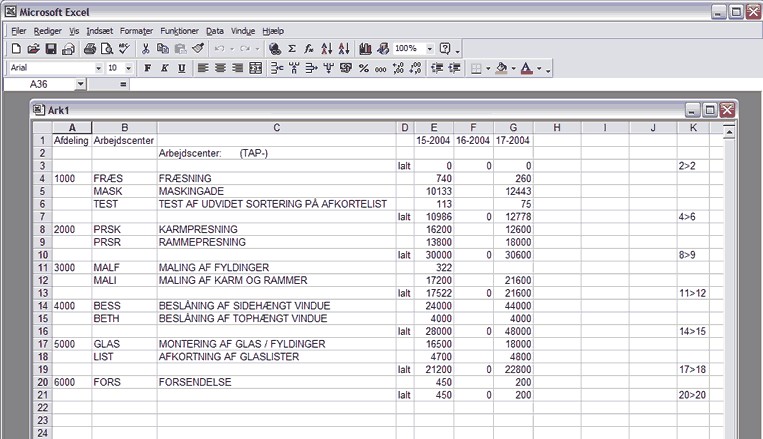Open the Formater menu
Image resolution: width=763 pixels, height=439 pixels.
pyautogui.click(x=135, y=31)
